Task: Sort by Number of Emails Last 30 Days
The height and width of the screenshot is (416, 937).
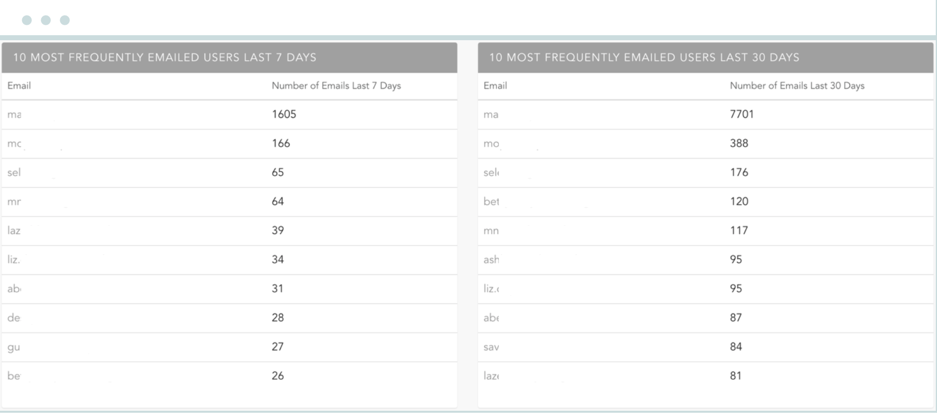Action: [797, 85]
